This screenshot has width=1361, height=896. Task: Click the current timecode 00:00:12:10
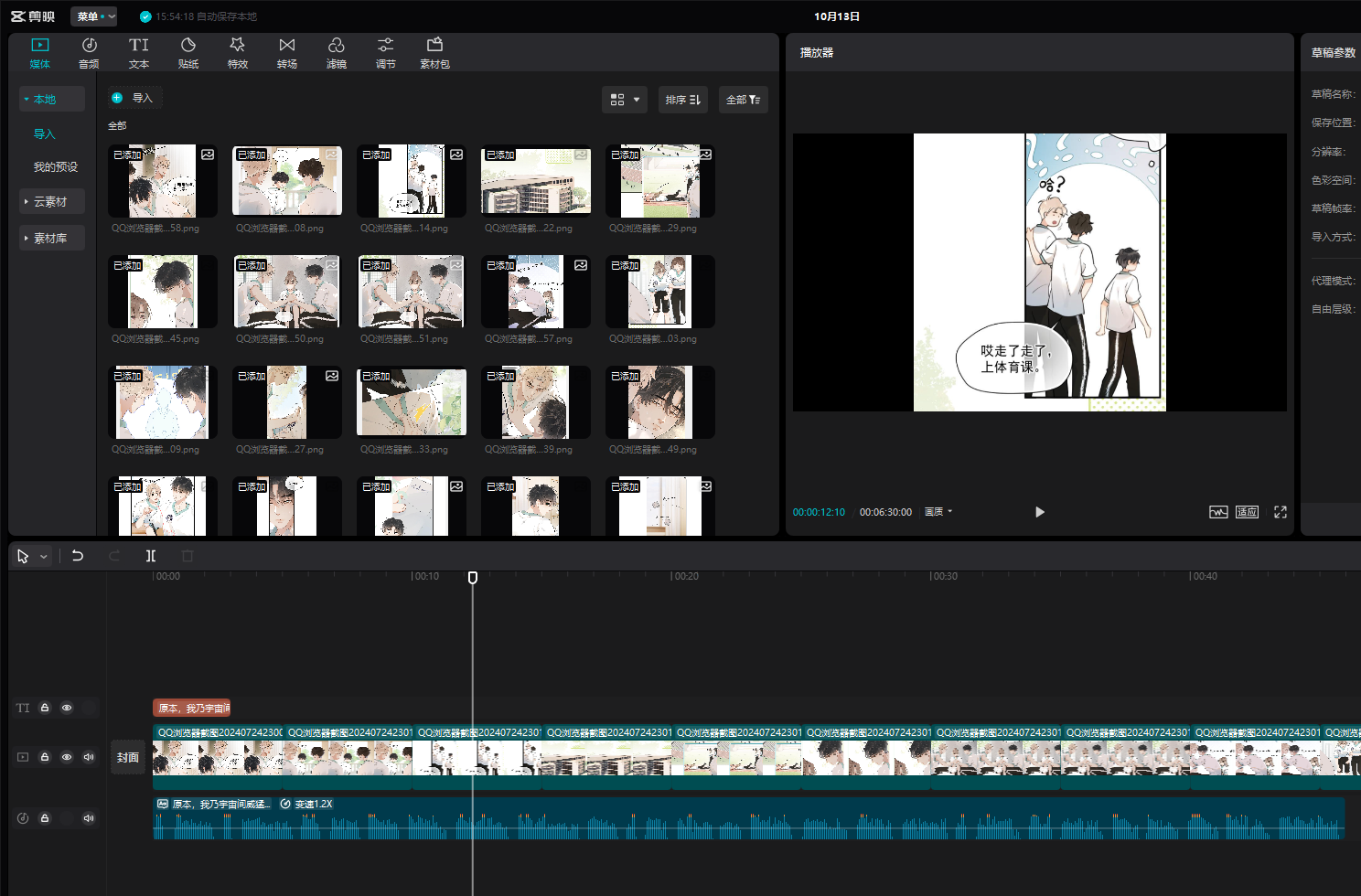(819, 512)
